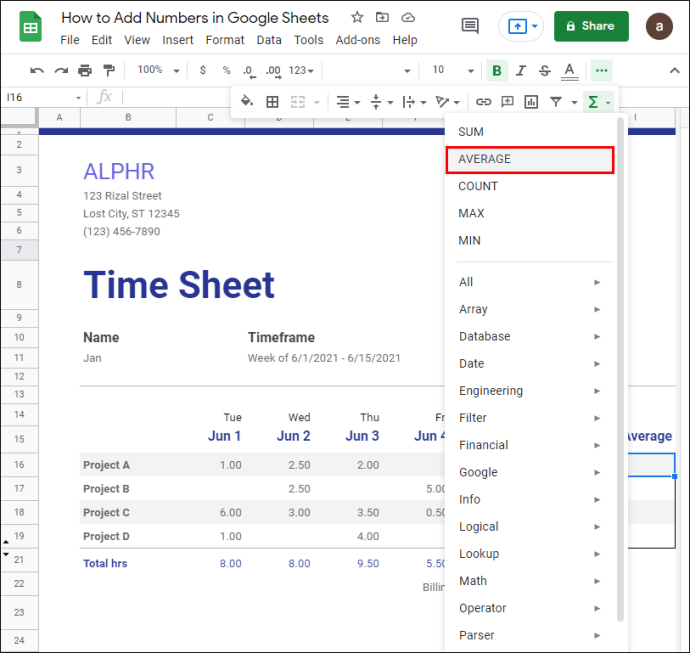Select the AVERAGE function
The image size is (690, 653).
(x=530, y=159)
